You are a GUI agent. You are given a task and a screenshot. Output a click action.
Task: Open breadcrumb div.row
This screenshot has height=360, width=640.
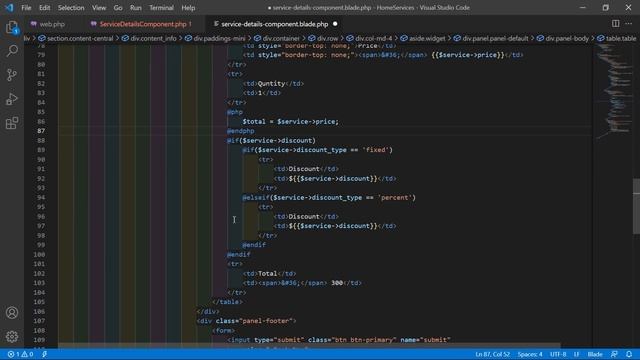[x=328, y=38]
